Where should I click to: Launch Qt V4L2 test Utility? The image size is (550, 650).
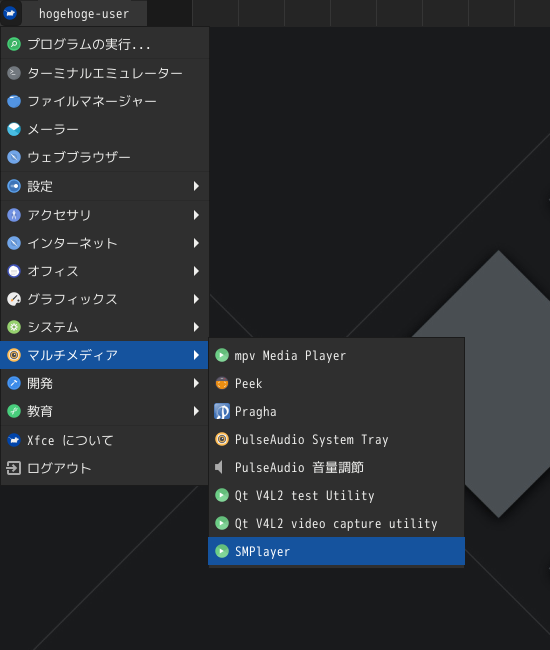click(x=337, y=495)
